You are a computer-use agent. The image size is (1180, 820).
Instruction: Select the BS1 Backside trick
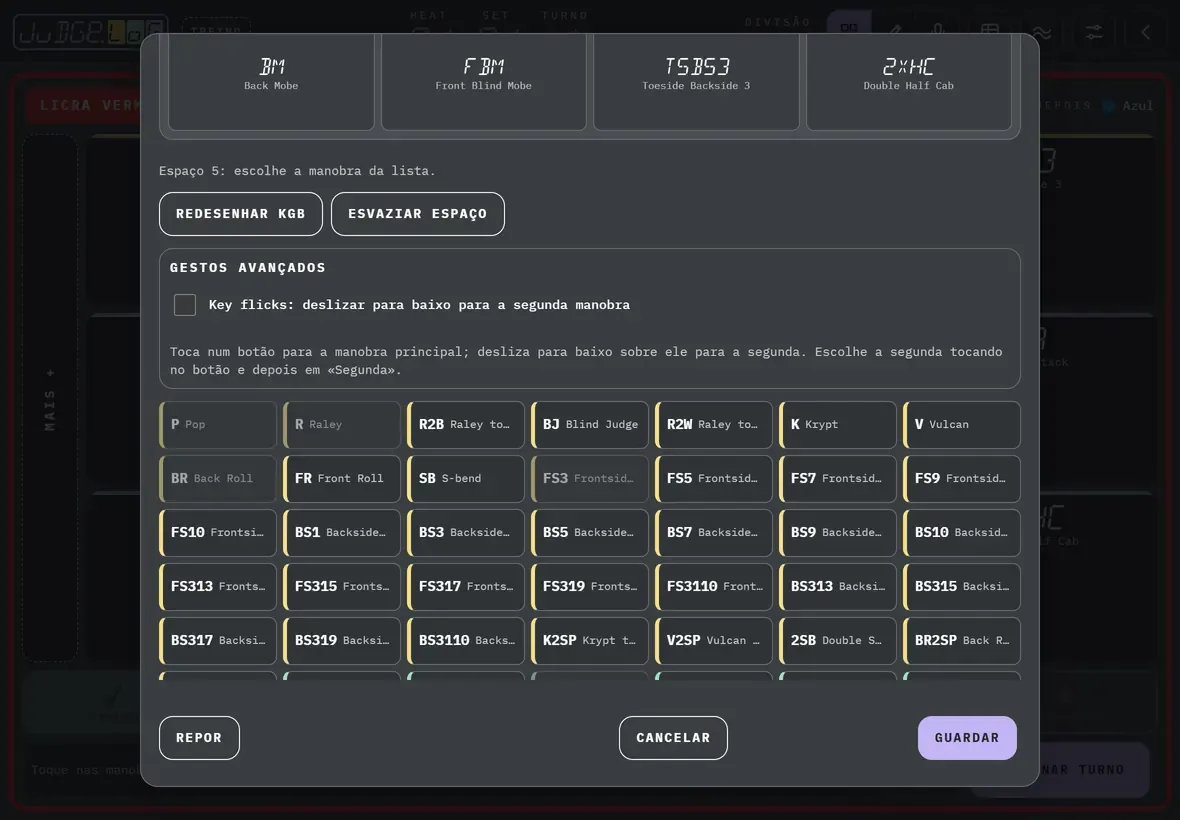[x=342, y=533]
